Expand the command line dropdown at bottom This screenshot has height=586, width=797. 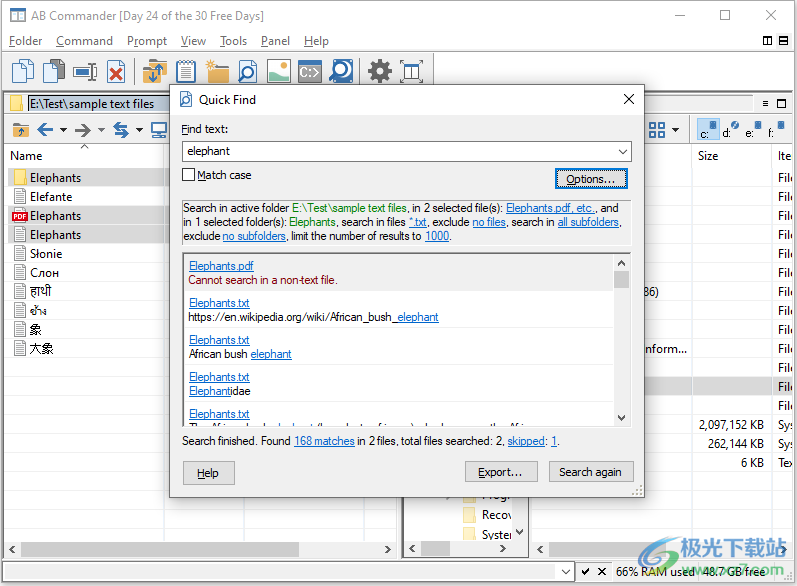(x=566, y=572)
